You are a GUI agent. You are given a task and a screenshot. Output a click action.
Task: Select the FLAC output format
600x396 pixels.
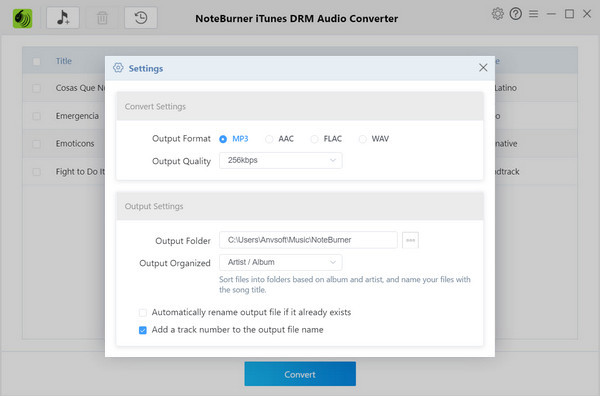click(314, 139)
